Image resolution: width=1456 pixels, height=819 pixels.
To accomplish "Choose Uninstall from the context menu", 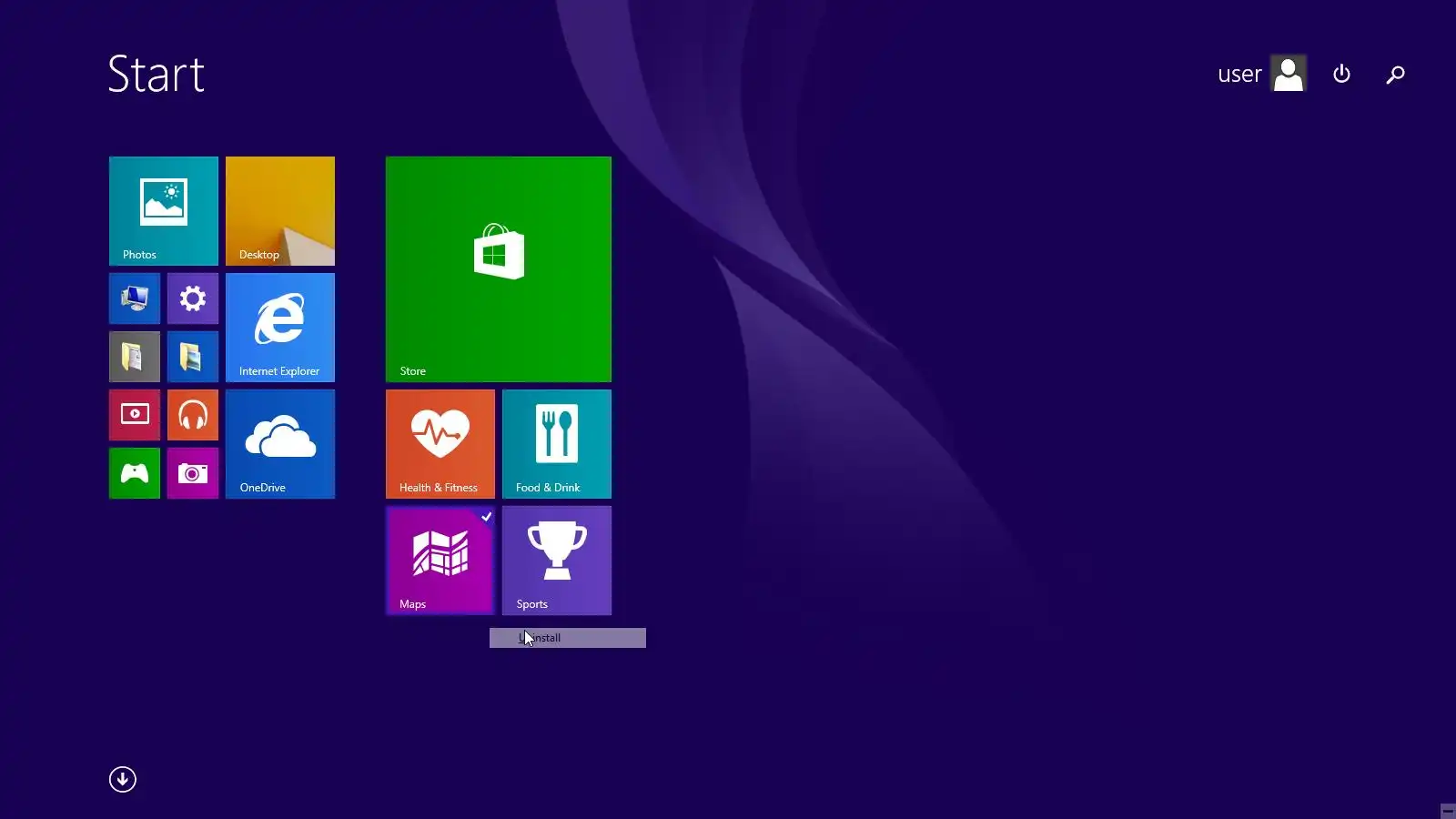I will pos(568,638).
